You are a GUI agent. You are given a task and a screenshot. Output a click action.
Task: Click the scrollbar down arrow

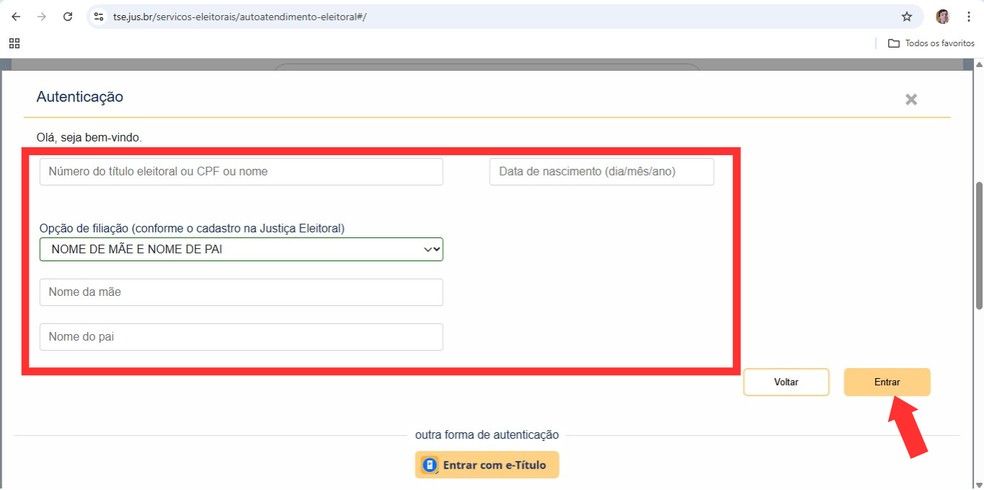click(x=978, y=484)
